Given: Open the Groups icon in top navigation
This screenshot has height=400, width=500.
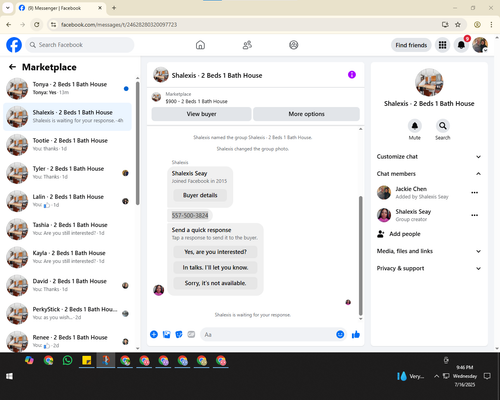Looking at the screenshot, I should click(x=294, y=45).
